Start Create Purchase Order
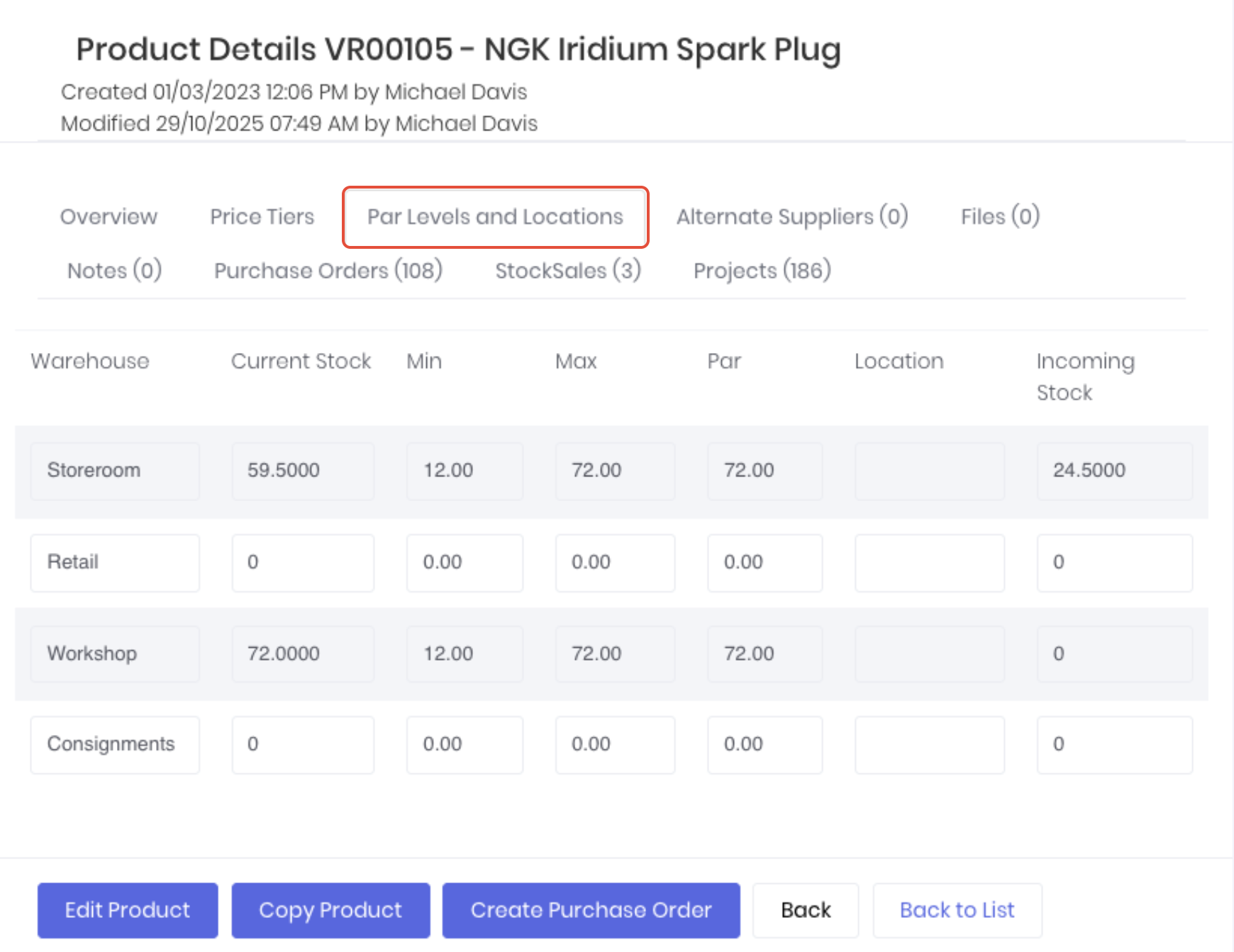This screenshot has width=1234, height=952. [591, 910]
